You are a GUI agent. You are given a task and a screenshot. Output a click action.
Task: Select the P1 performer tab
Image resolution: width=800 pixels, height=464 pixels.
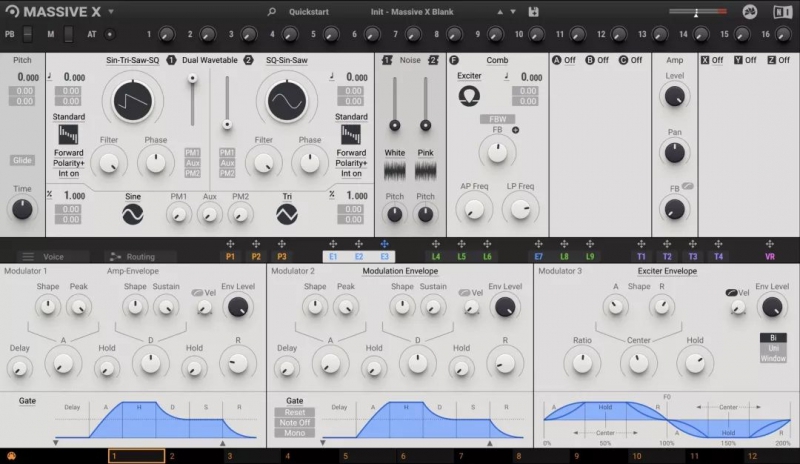[x=230, y=257]
